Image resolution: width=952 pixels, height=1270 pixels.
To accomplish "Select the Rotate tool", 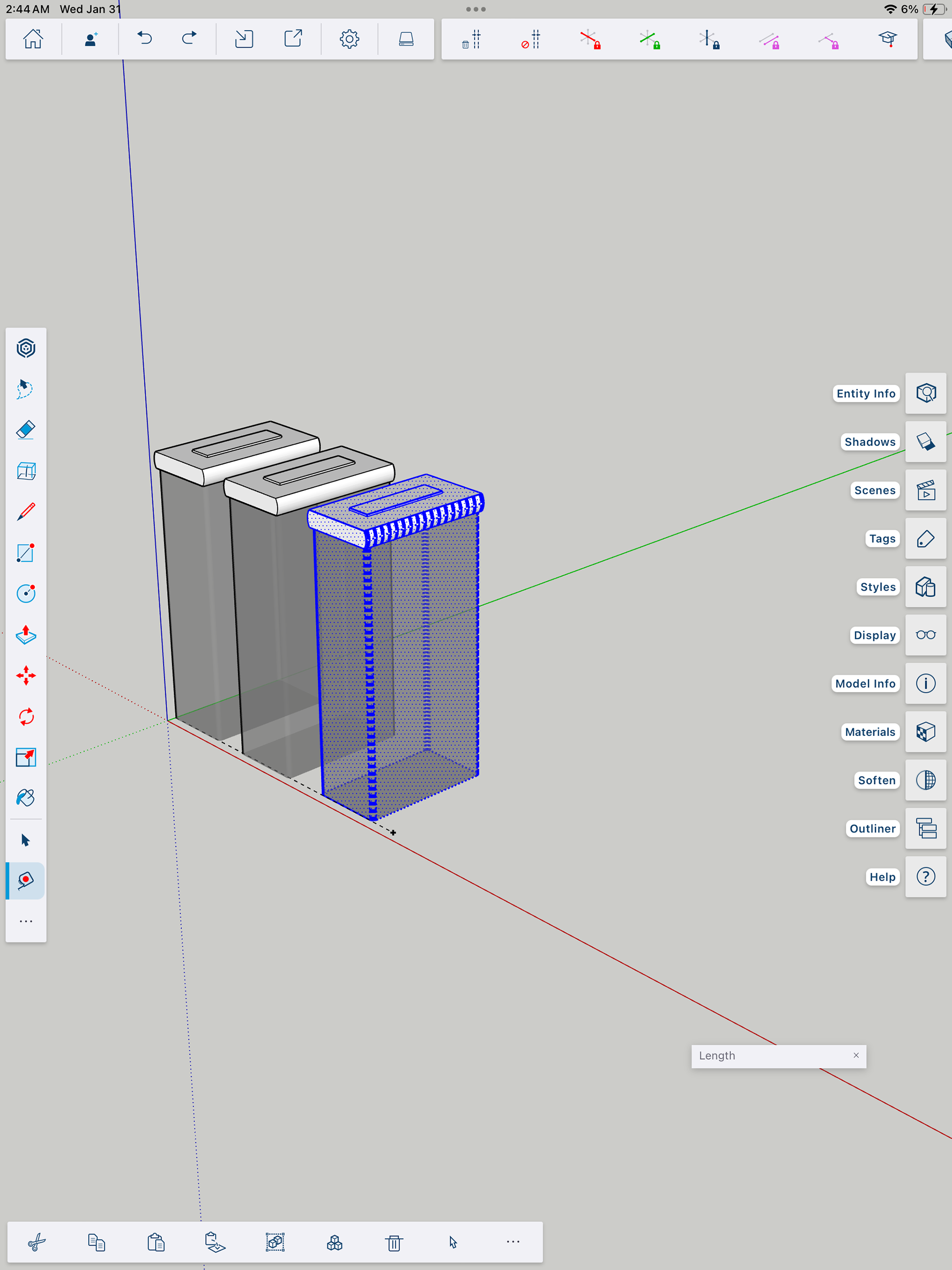I will 26,717.
